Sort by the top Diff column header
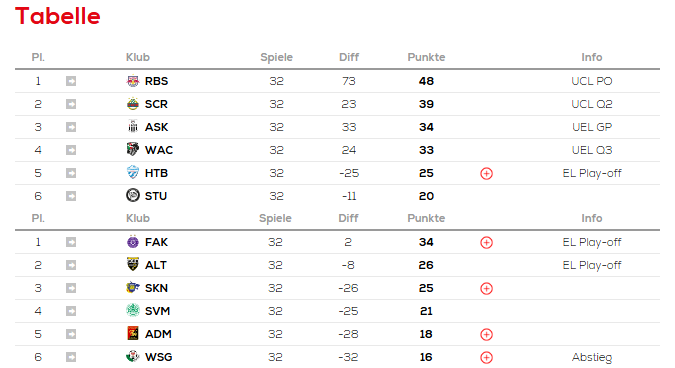The width and height of the screenshot is (675, 368). pos(349,57)
